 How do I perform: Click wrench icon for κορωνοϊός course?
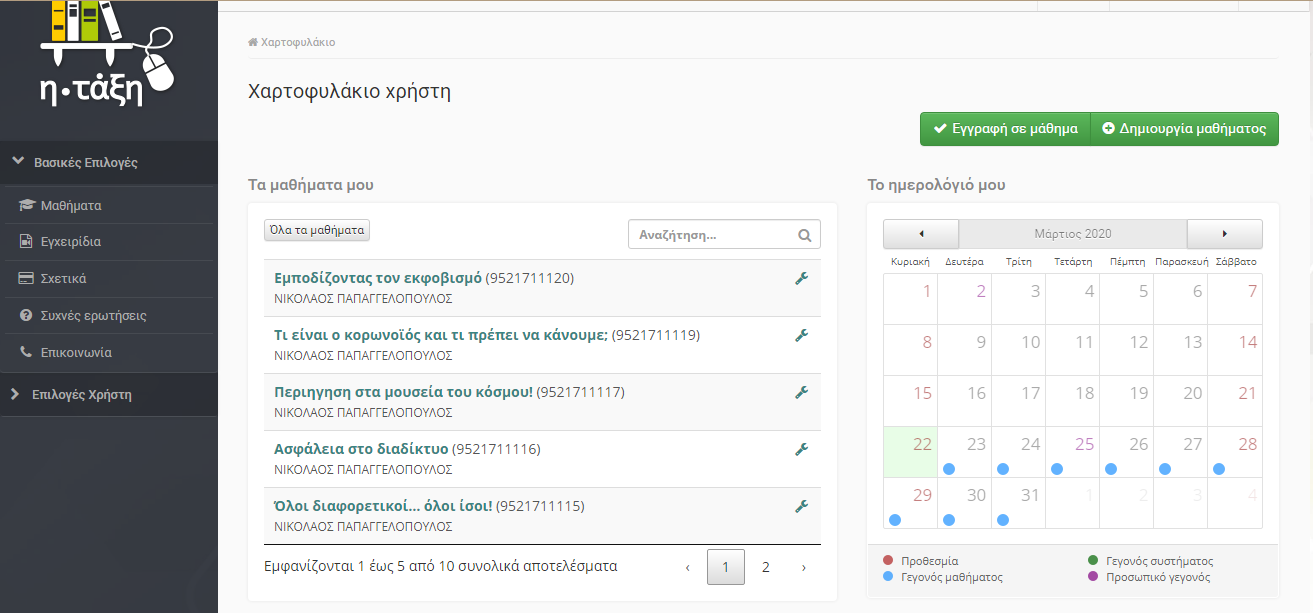(x=801, y=335)
